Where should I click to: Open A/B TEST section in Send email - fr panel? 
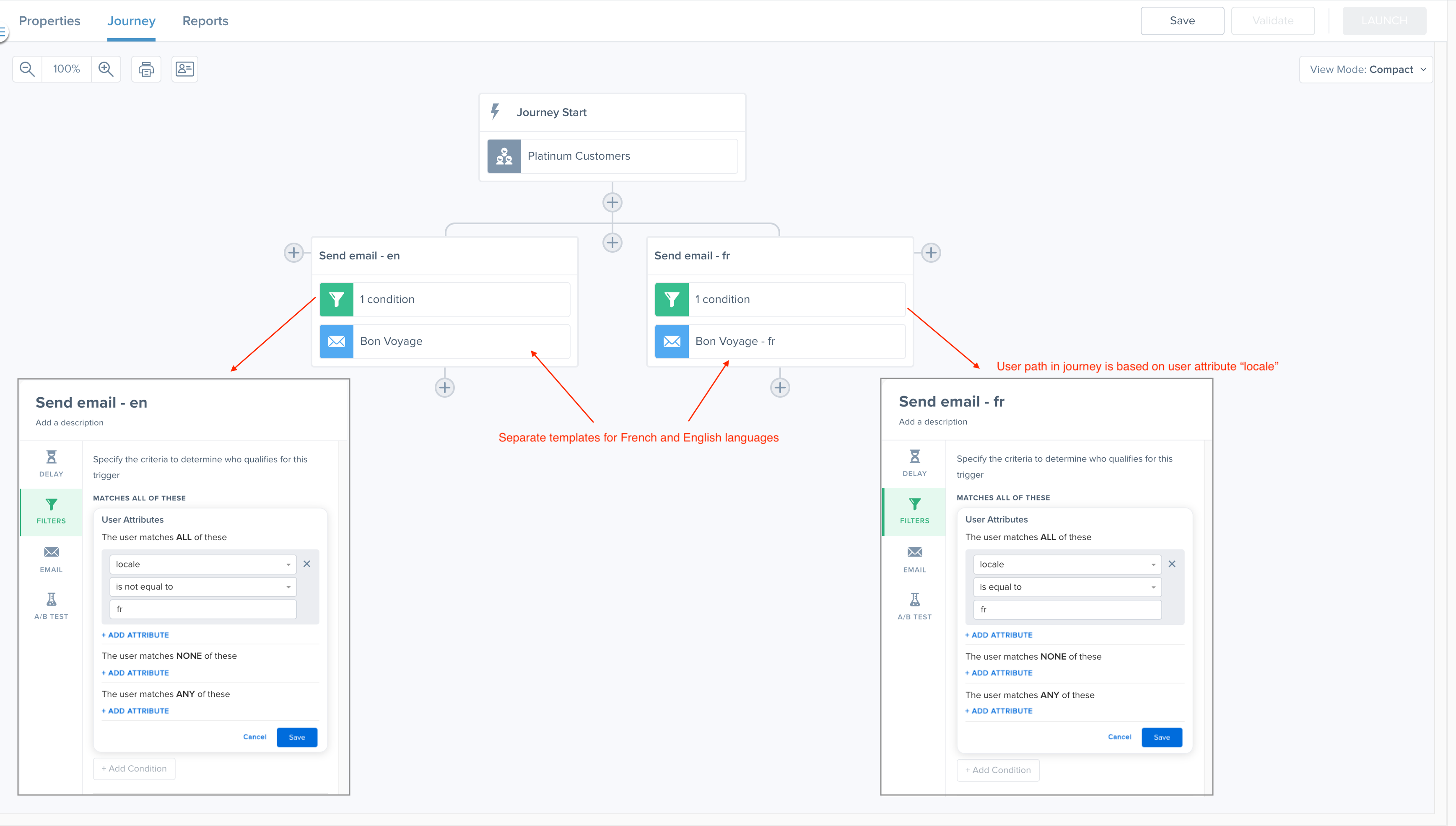914,606
